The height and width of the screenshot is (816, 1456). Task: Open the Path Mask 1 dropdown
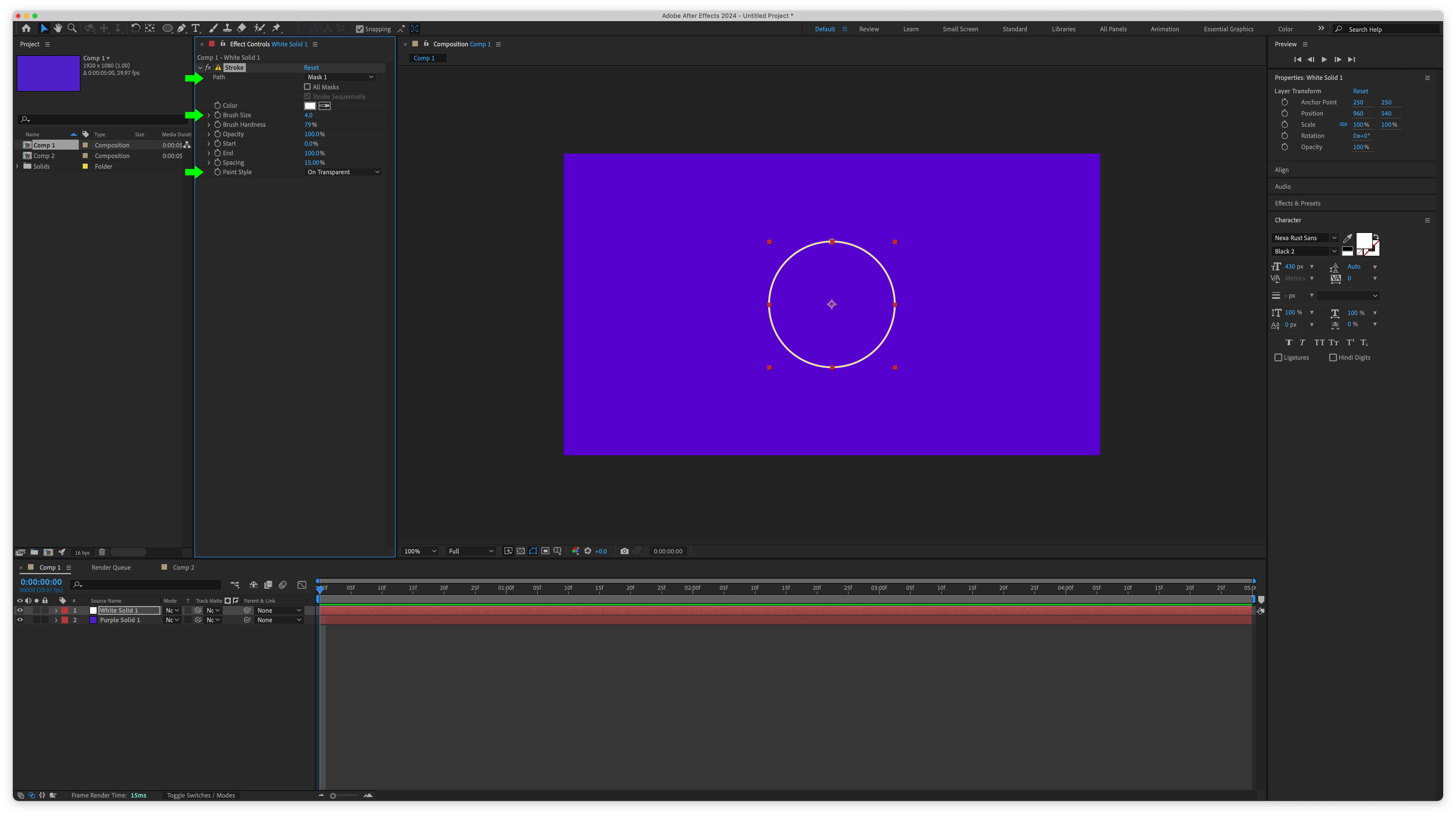click(340, 77)
